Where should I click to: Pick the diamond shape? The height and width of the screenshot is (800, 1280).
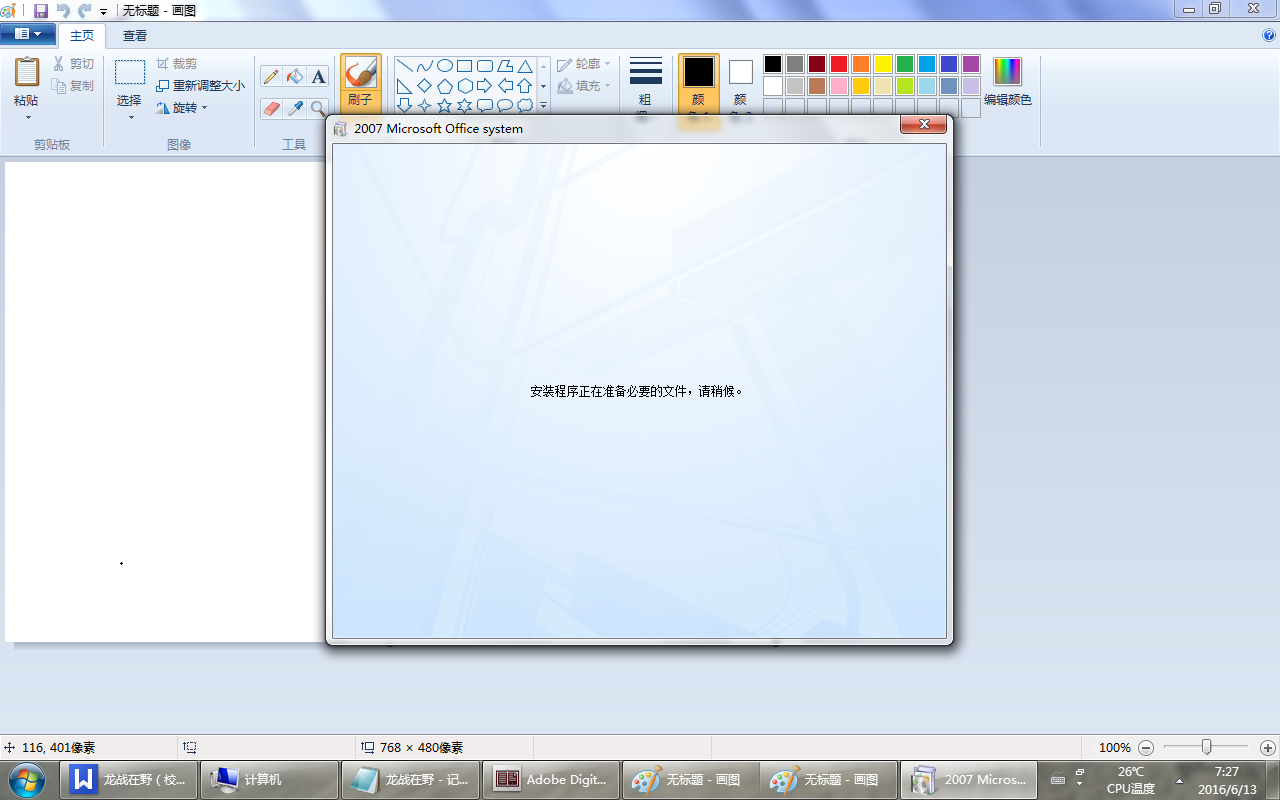point(425,86)
